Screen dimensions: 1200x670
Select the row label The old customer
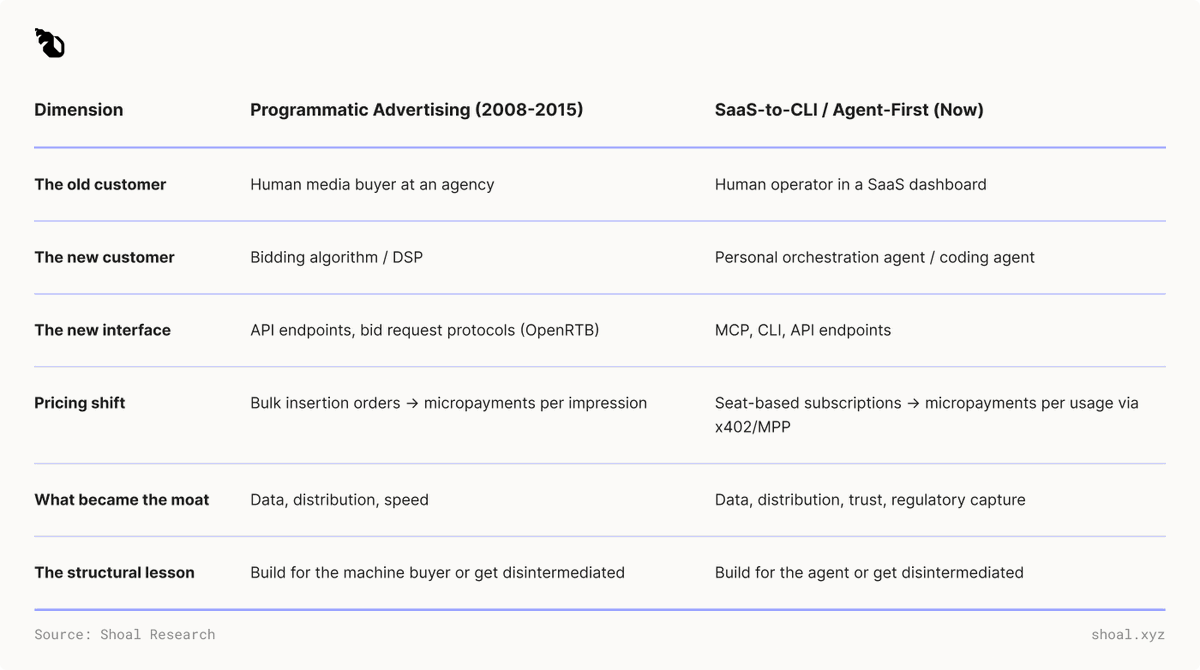coord(100,184)
